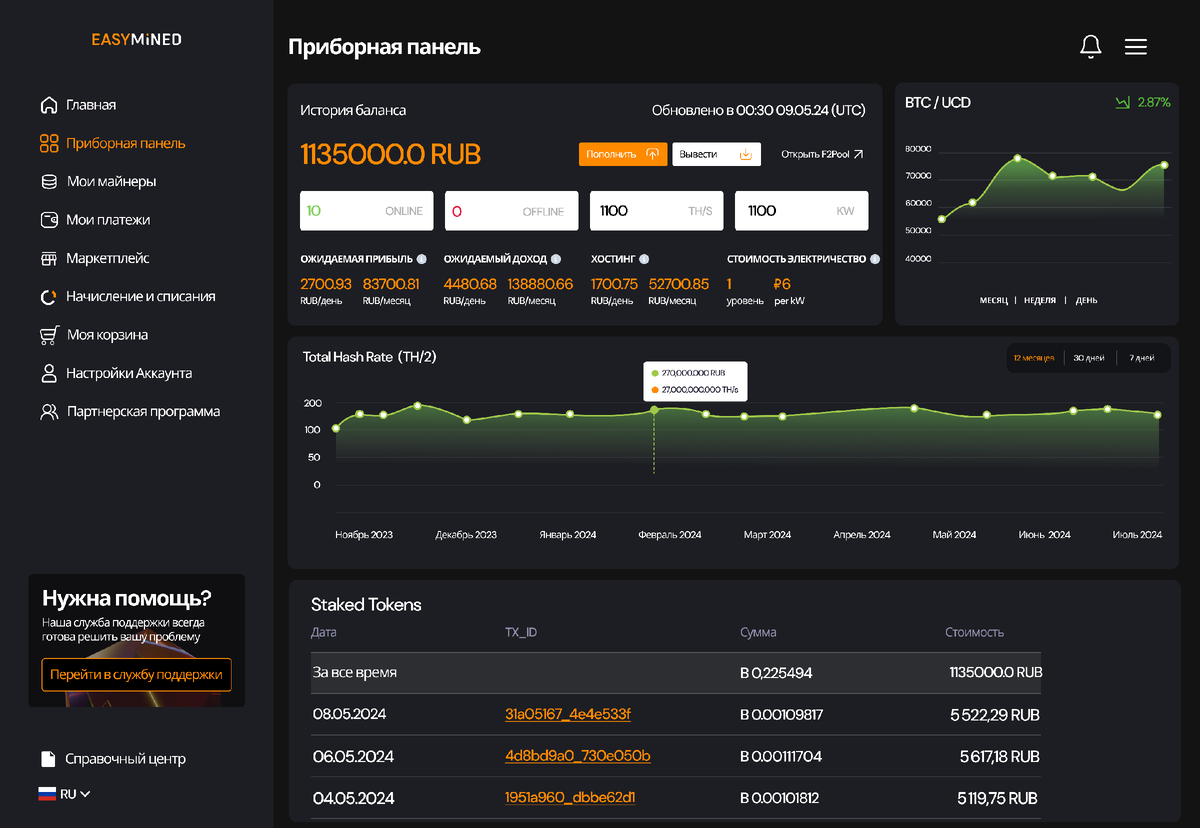Switch BTC chart to ДЕНЬ
The height and width of the screenshot is (828, 1200).
pyautogui.click(x=1086, y=300)
